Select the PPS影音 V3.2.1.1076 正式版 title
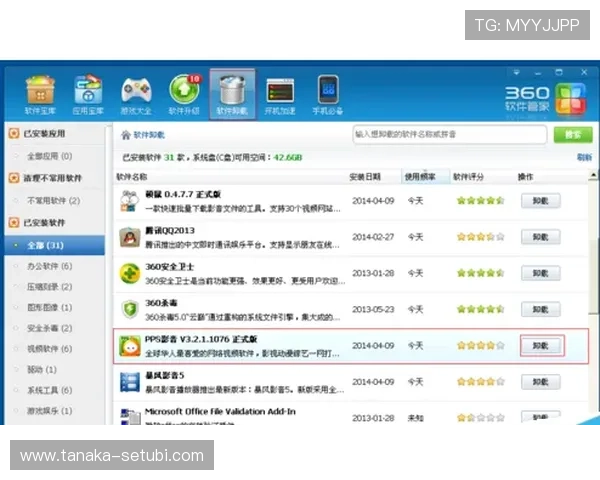The image size is (600, 480). point(201,339)
